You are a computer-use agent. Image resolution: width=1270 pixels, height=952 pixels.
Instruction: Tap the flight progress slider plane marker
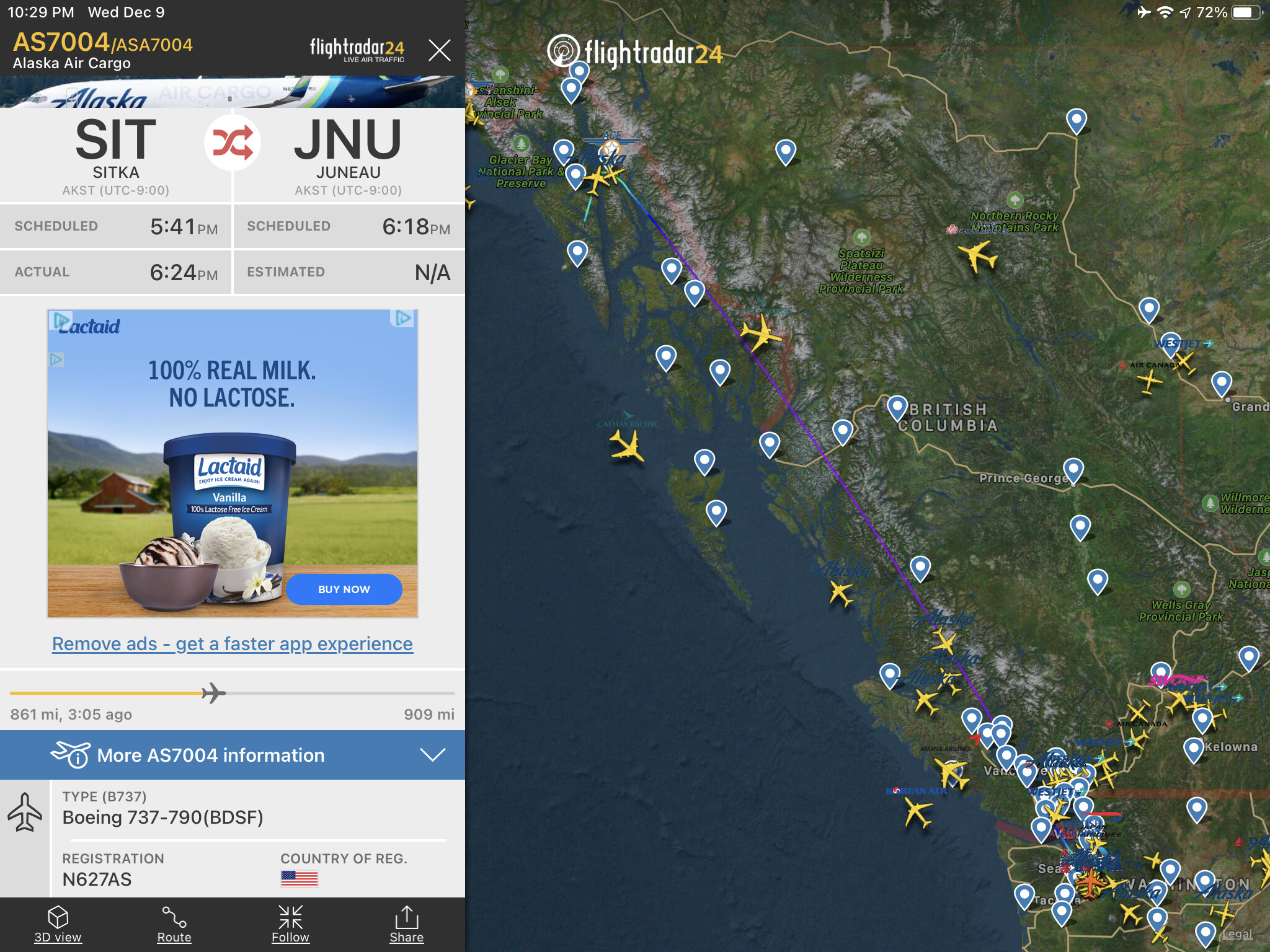click(x=214, y=693)
